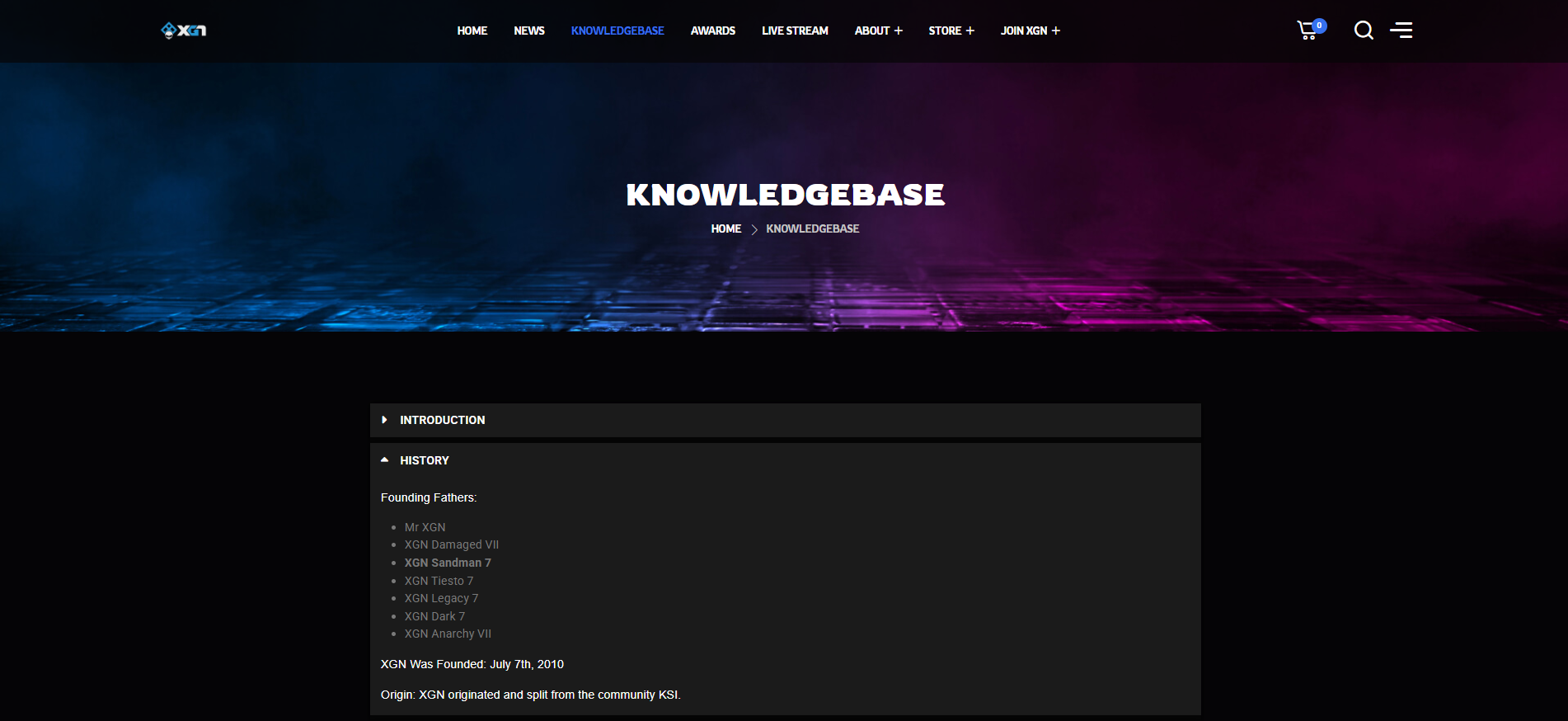
Task: Open the hamburger side menu icon
Action: pos(1401,31)
